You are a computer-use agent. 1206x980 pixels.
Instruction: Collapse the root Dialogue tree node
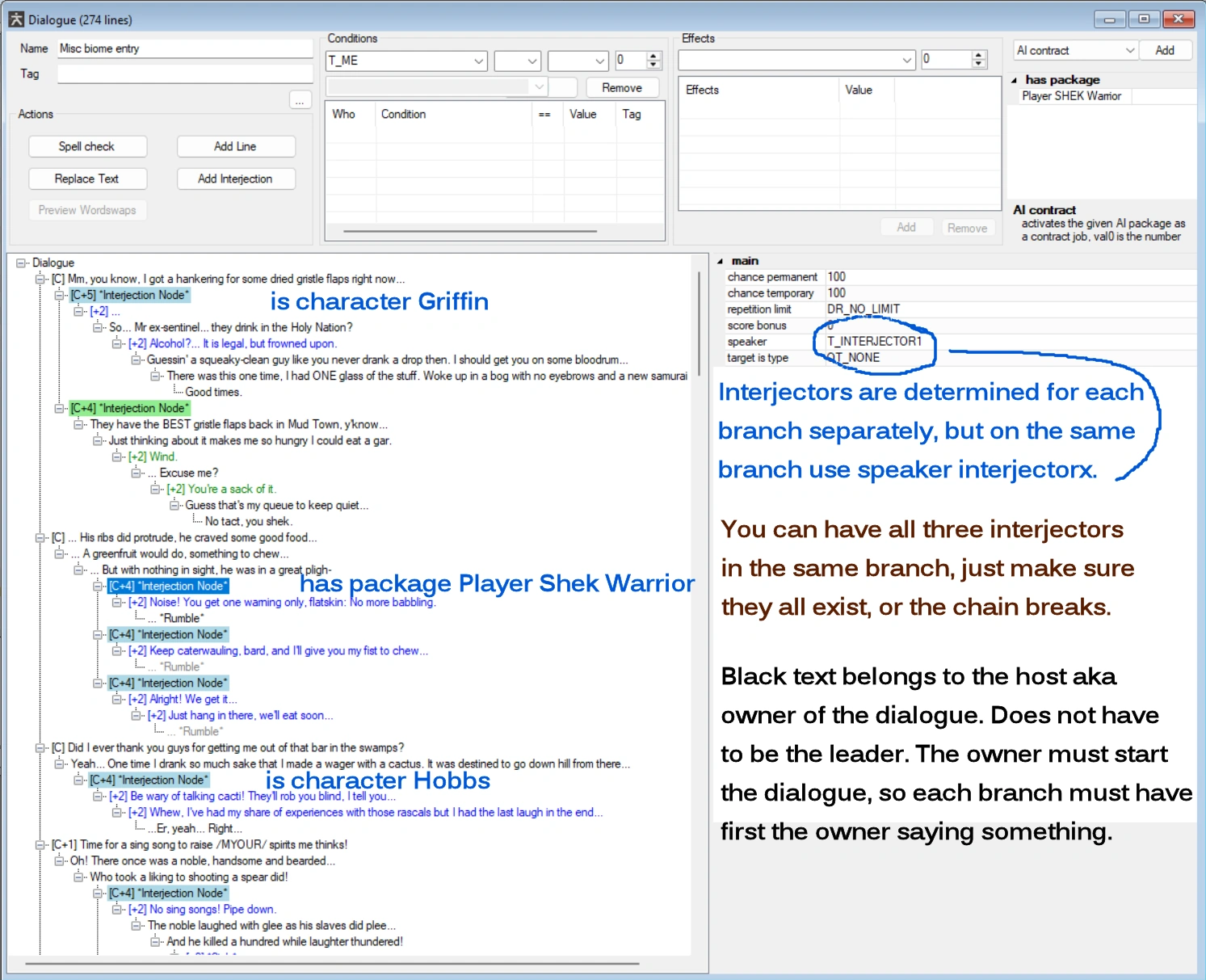[x=21, y=263]
